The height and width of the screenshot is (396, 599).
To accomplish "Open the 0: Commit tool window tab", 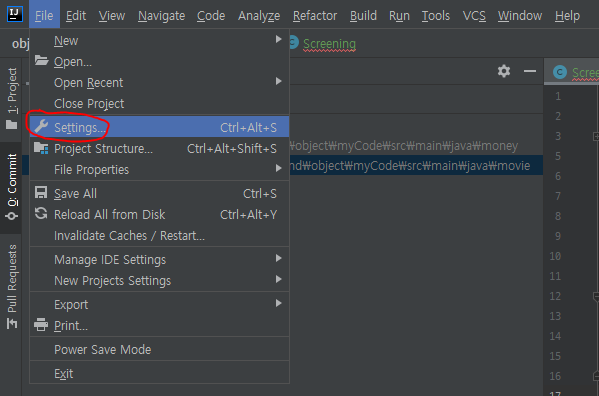I will 11,187.
